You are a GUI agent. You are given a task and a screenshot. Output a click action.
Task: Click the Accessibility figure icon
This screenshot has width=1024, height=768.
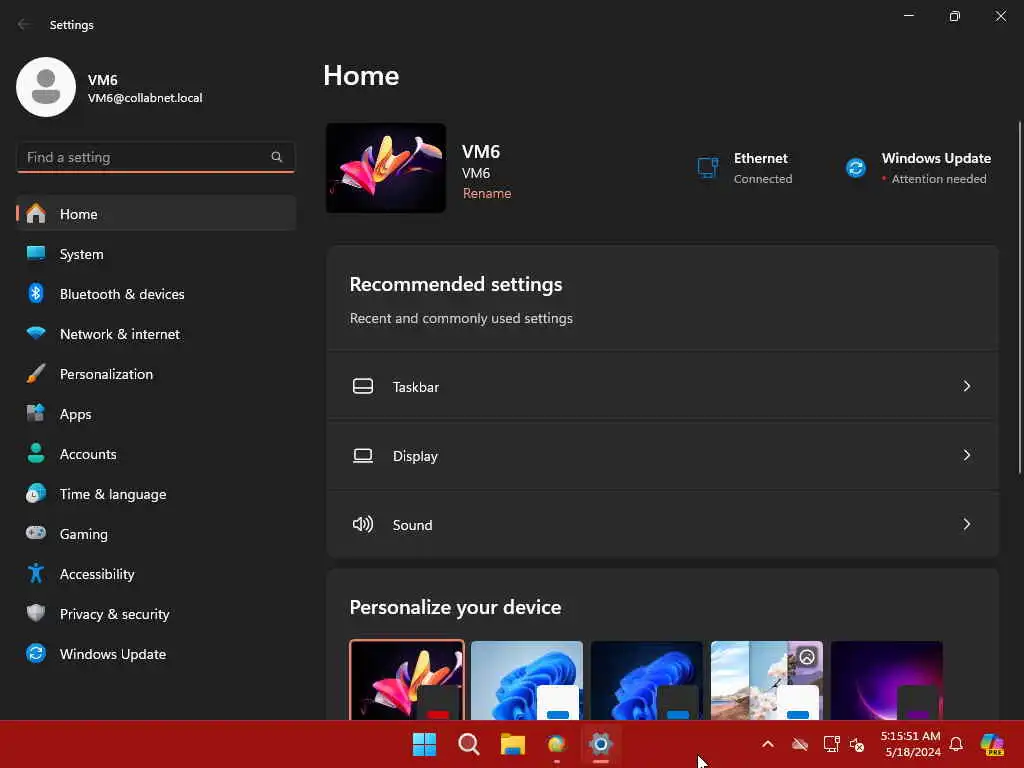coord(36,573)
